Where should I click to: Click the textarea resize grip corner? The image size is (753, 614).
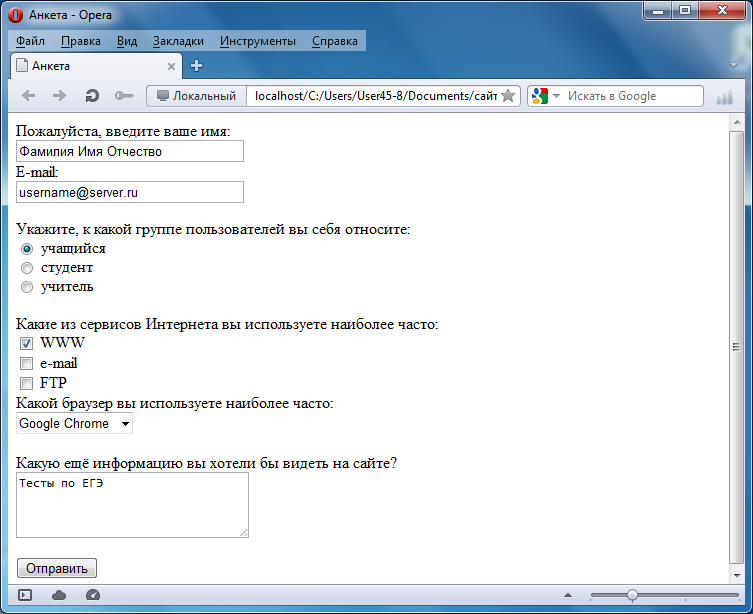pyautogui.click(x=244, y=533)
